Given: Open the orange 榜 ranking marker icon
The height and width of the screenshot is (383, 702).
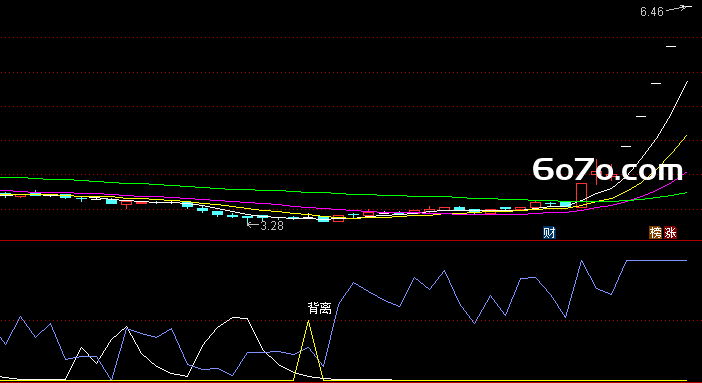Looking at the screenshot, I should (655, 232).
